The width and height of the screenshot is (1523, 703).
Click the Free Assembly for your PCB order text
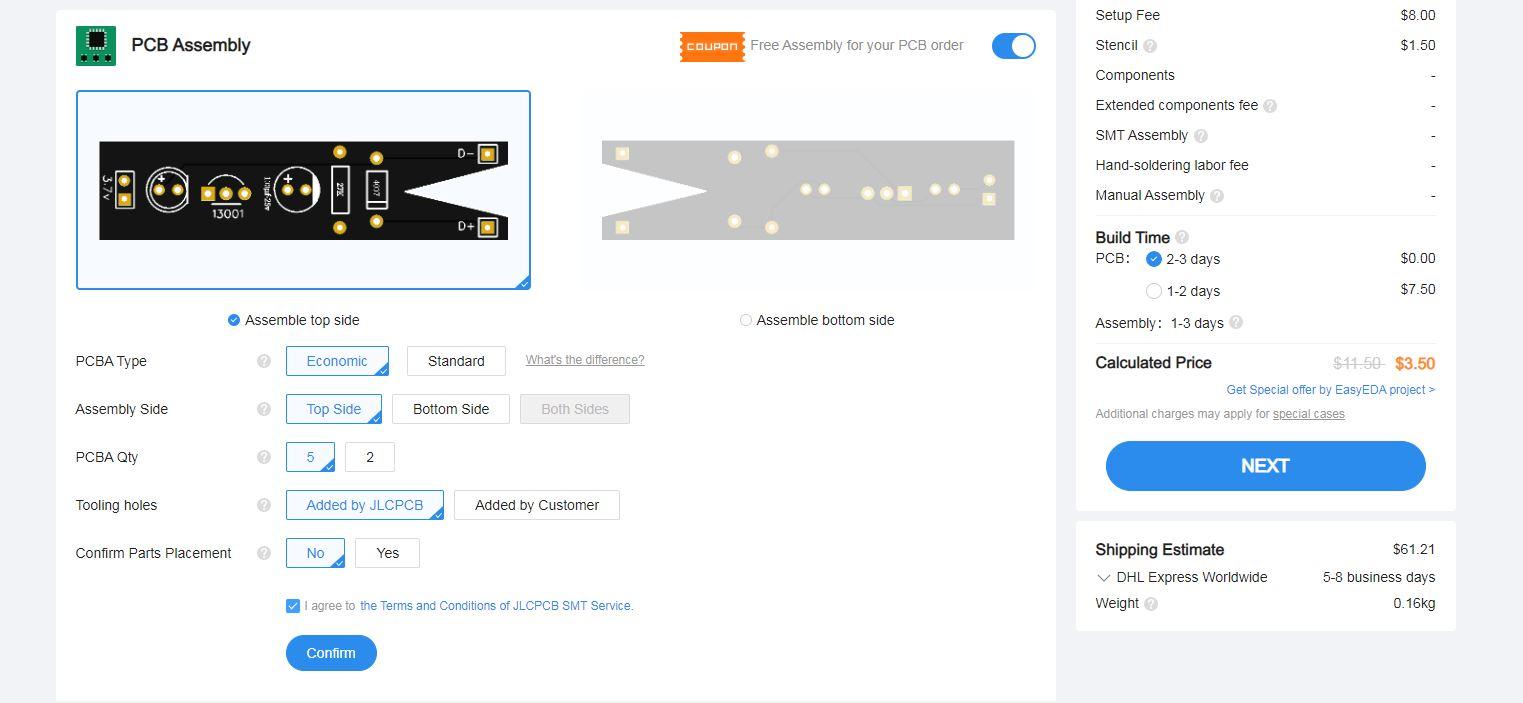coord(857,45)
